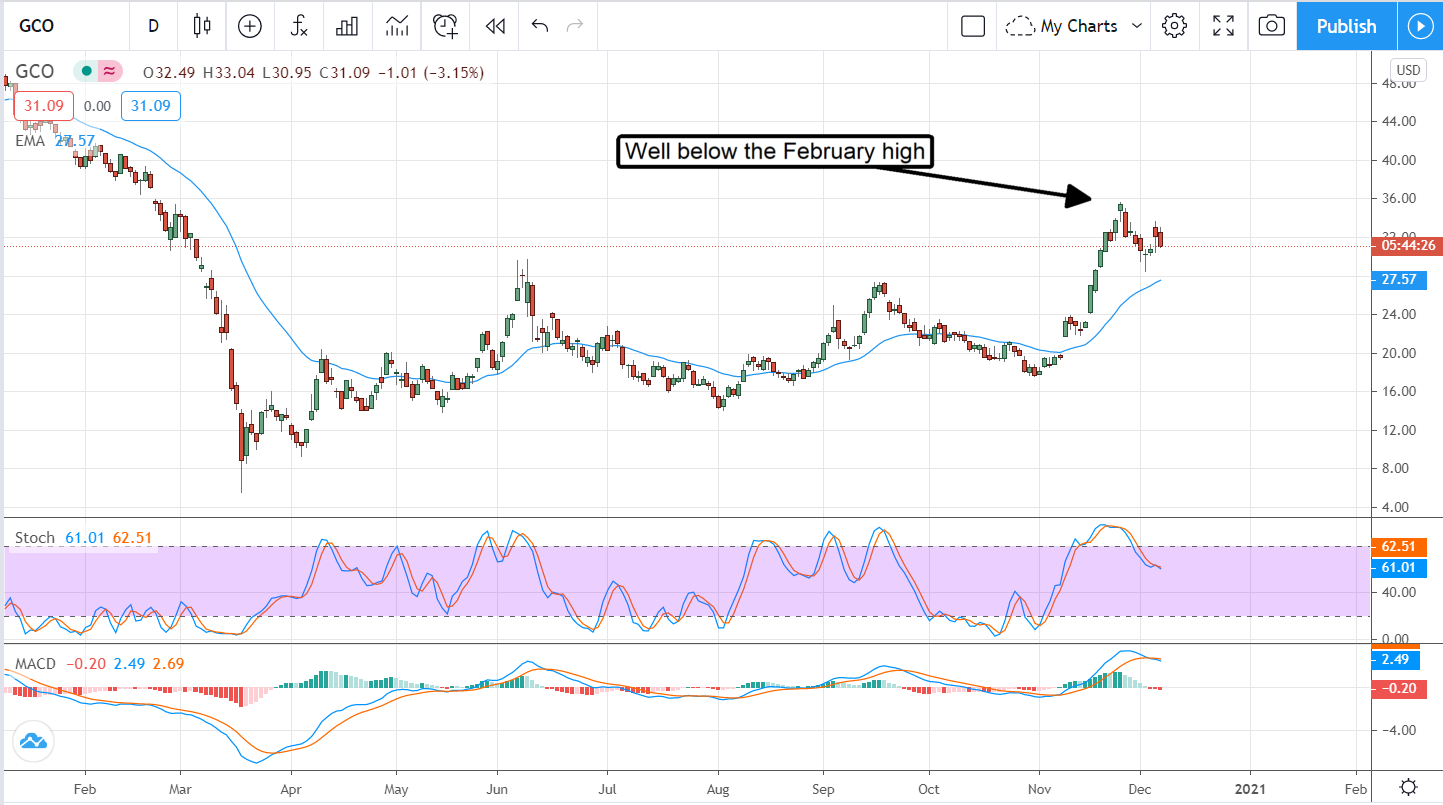1443x805 pixels.
Task: Select the layout square icon
Action: pos(973,26)
